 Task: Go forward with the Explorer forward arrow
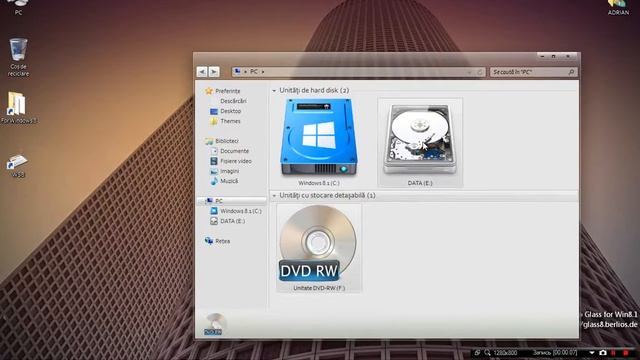click(x=213, y=72)
